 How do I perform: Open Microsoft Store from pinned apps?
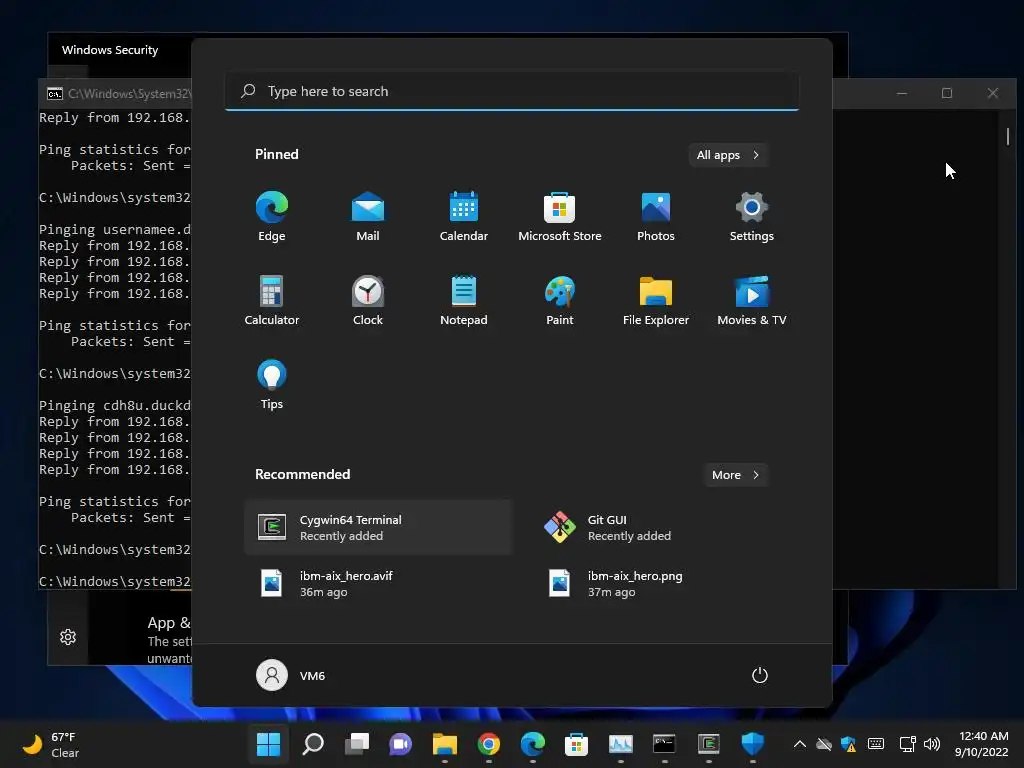pos(560,216)
